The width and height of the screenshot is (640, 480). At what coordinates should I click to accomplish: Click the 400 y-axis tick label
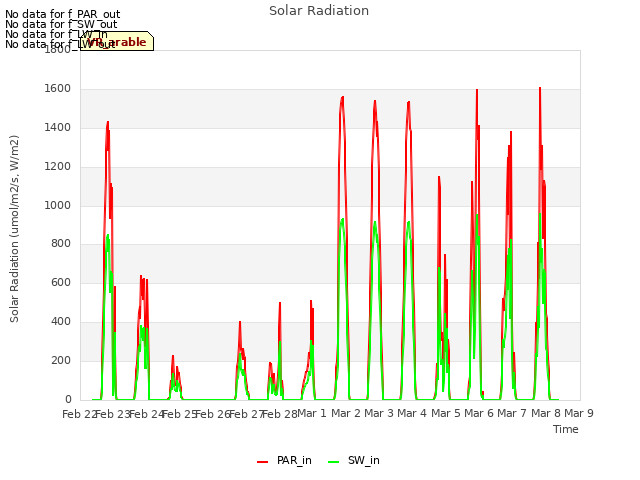pyautogui.click(x=61, y=322)
